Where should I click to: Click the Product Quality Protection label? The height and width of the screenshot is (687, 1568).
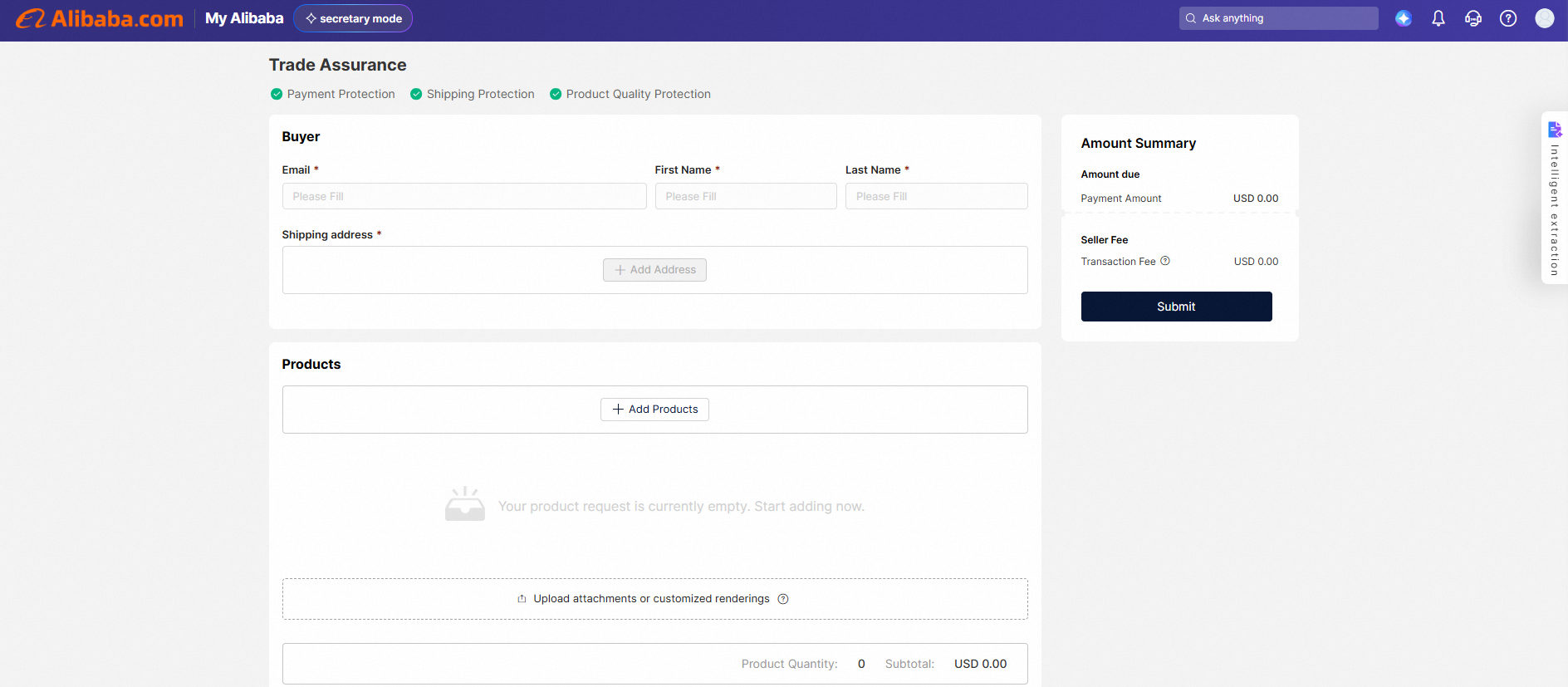click(639, 94)
